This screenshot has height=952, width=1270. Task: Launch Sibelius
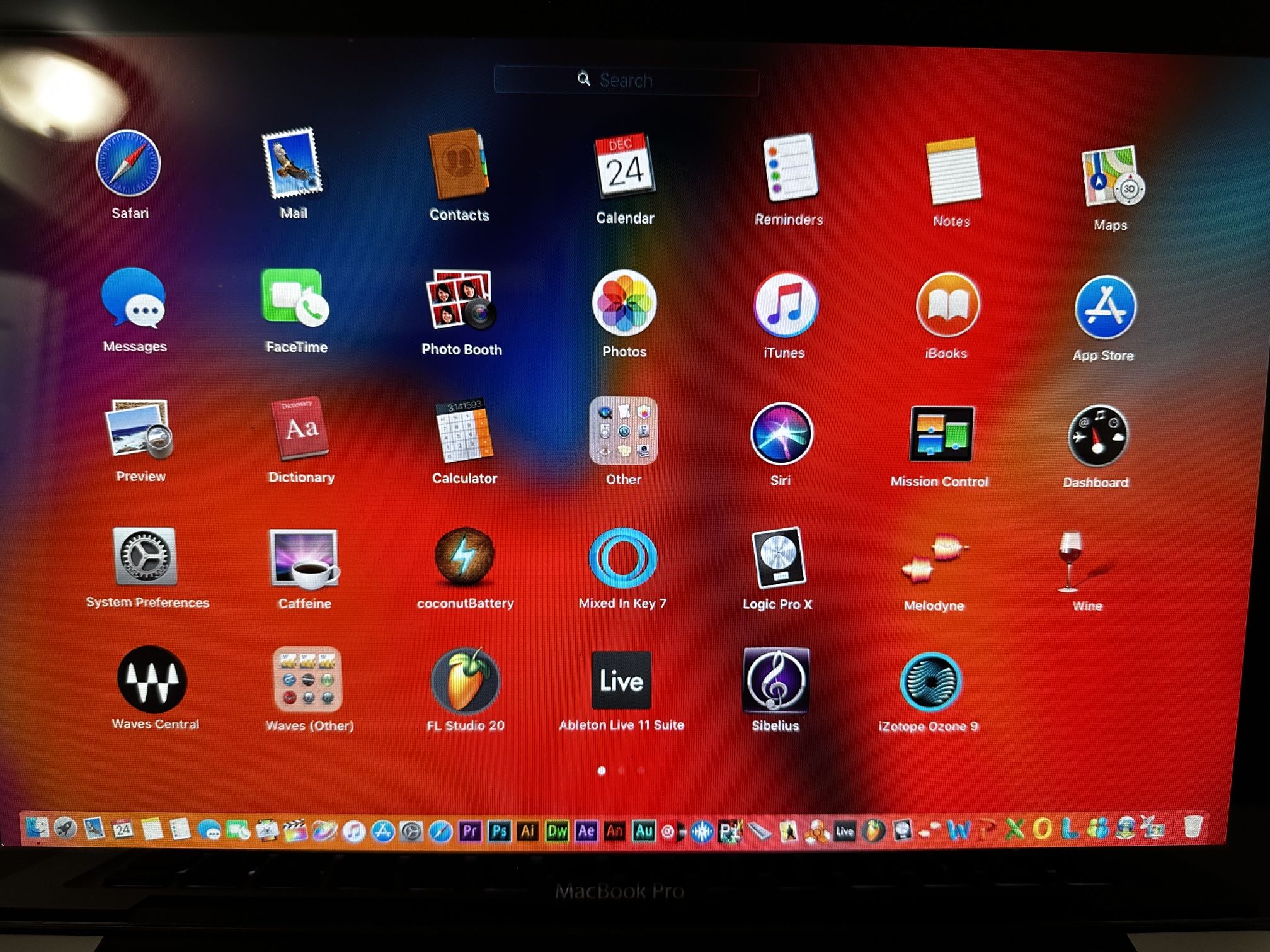tap(776, 681)
